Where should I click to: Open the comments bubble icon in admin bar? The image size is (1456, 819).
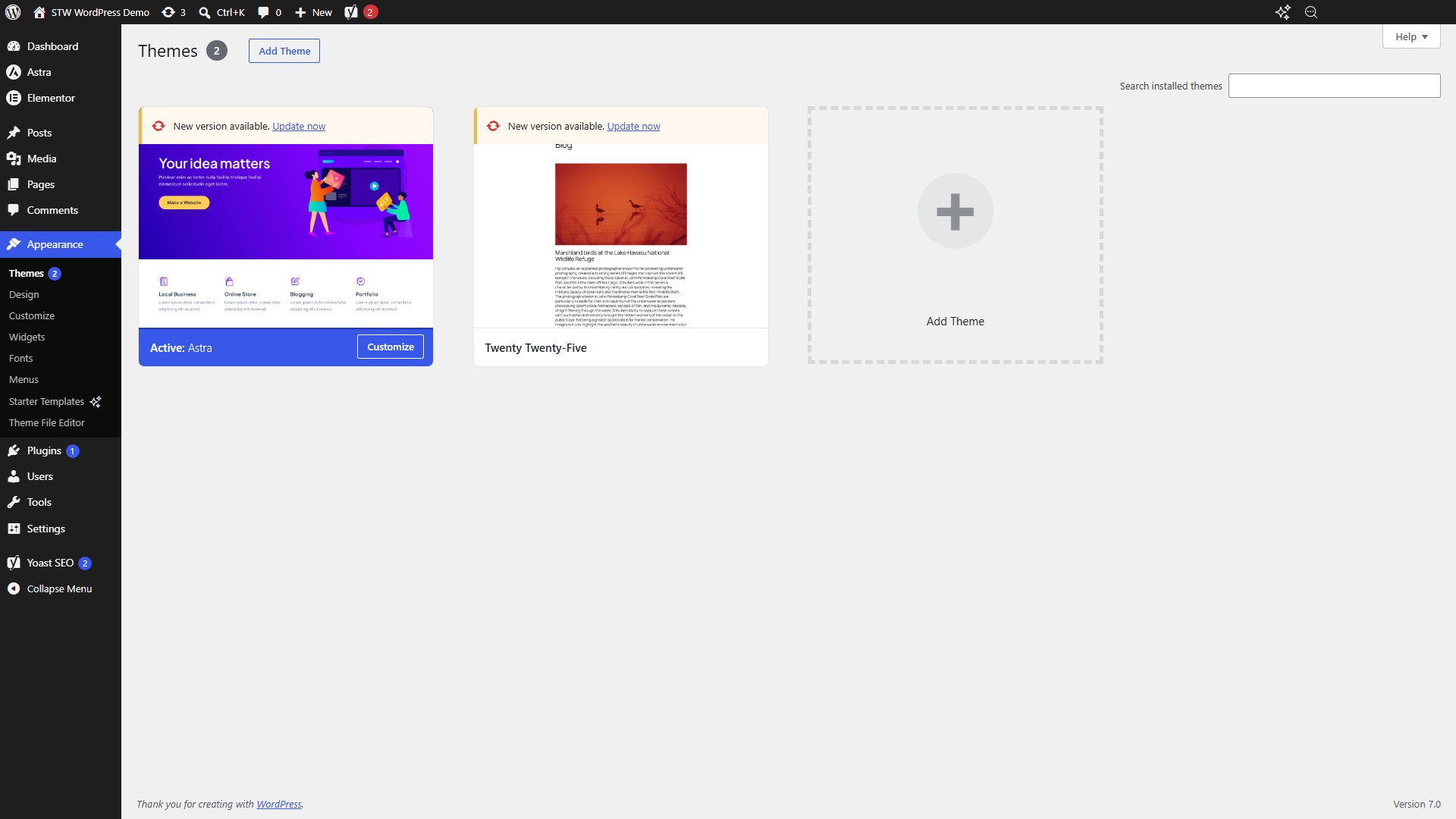[263, 12]
